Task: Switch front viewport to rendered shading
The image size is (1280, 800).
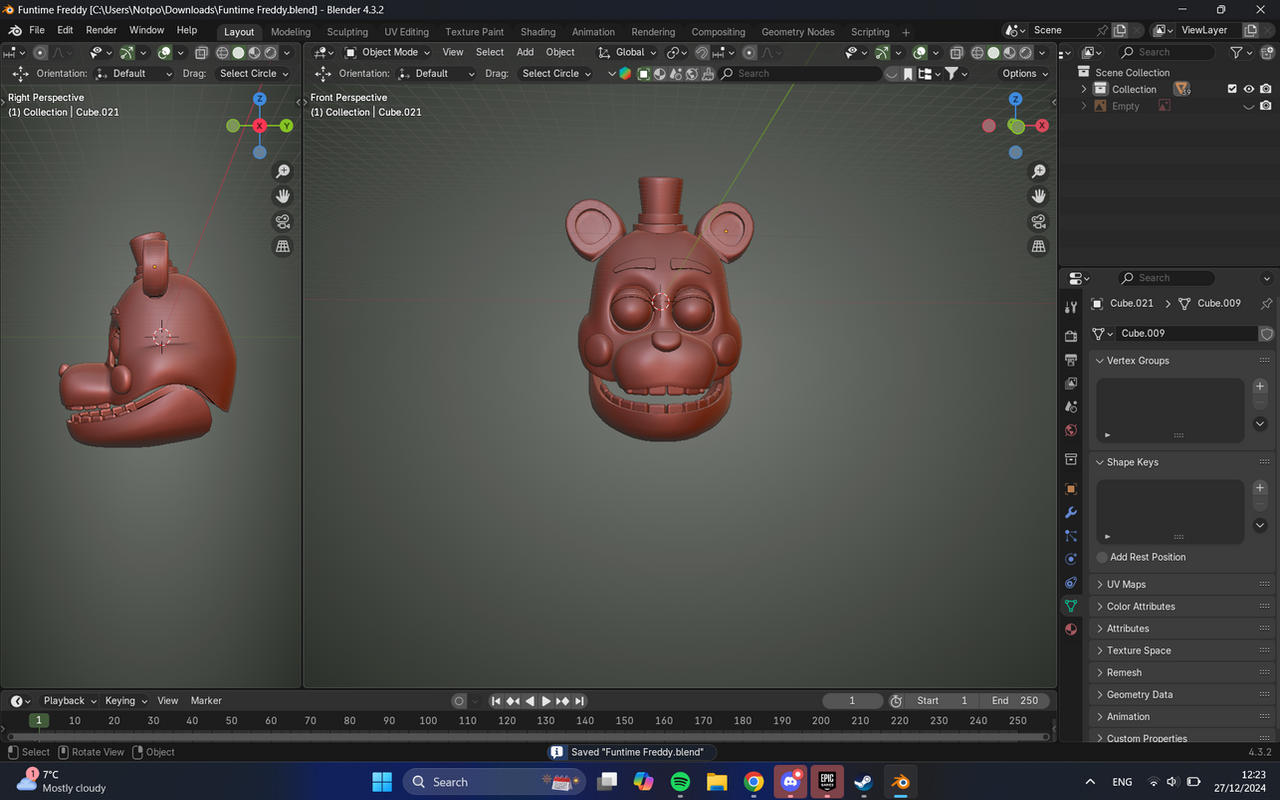Action: pyautogui.click(x=1027, y=52)
